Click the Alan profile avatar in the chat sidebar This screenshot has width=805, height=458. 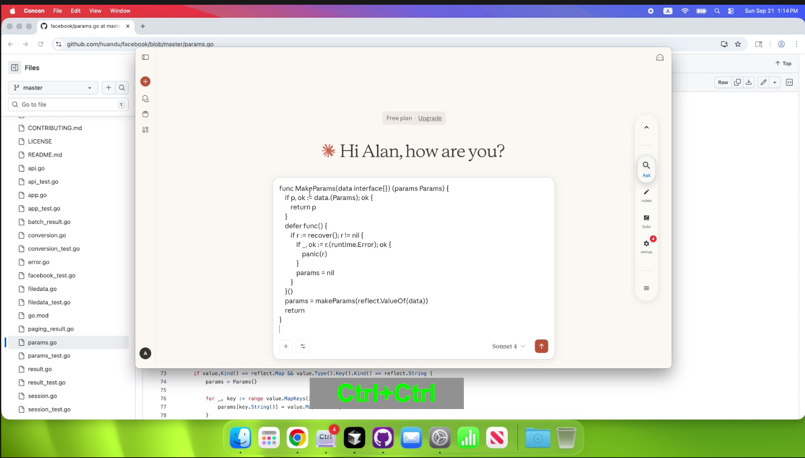tap(145, 353)
